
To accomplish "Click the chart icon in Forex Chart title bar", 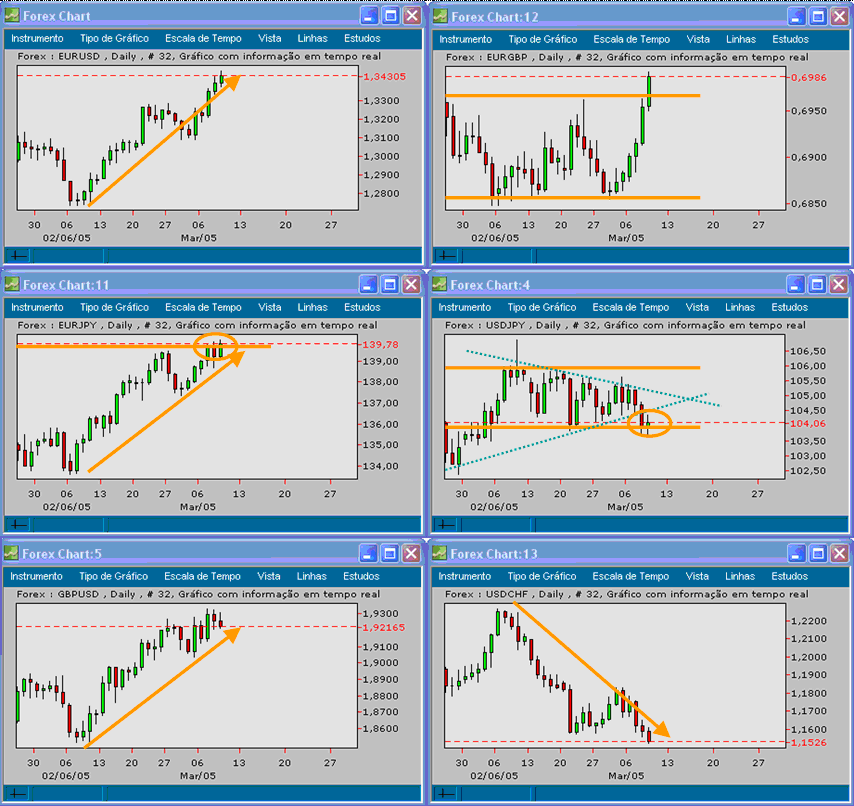I will (x=14, y=15).
